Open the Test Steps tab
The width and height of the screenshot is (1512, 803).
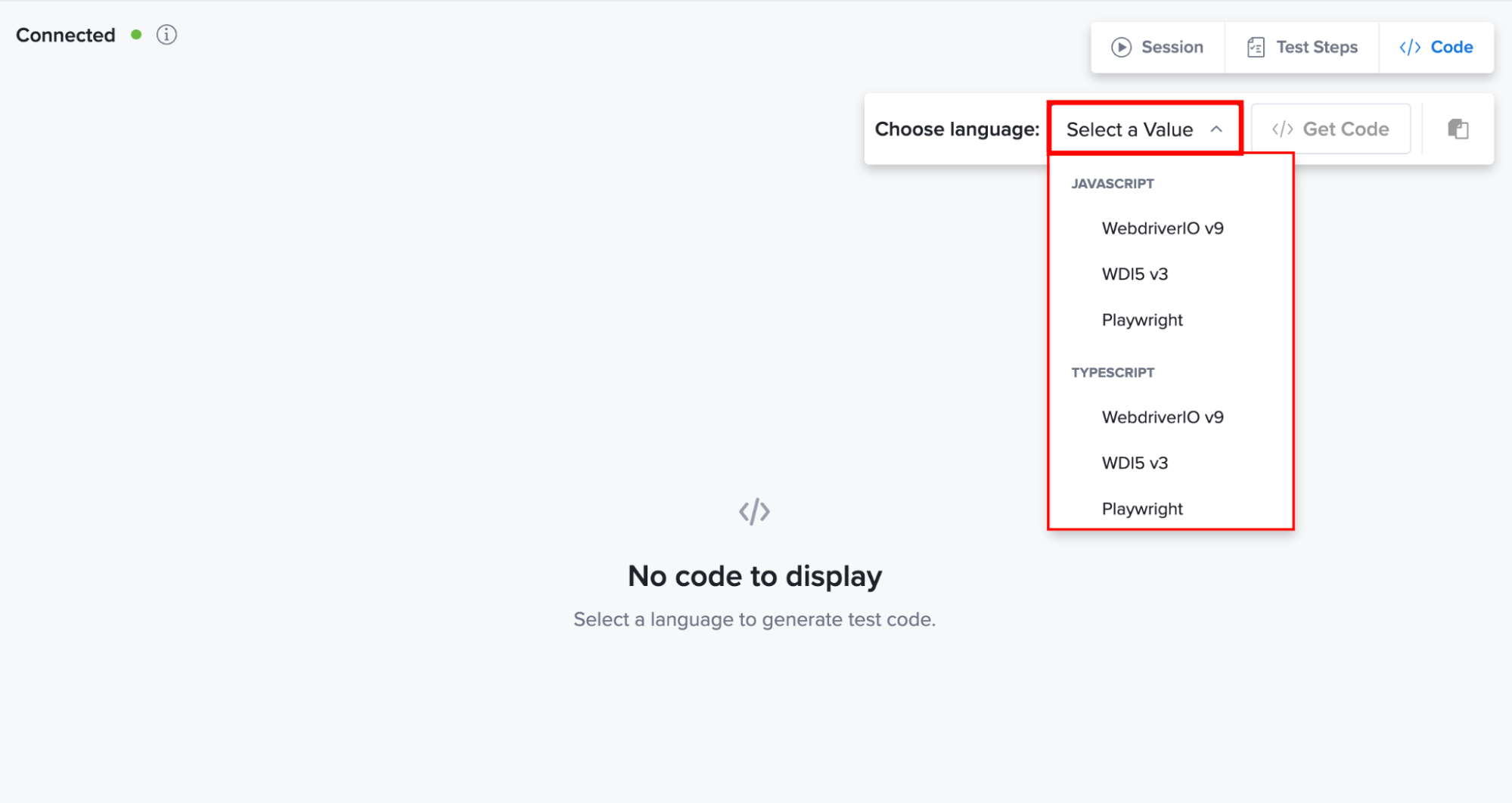point(1302,47)
